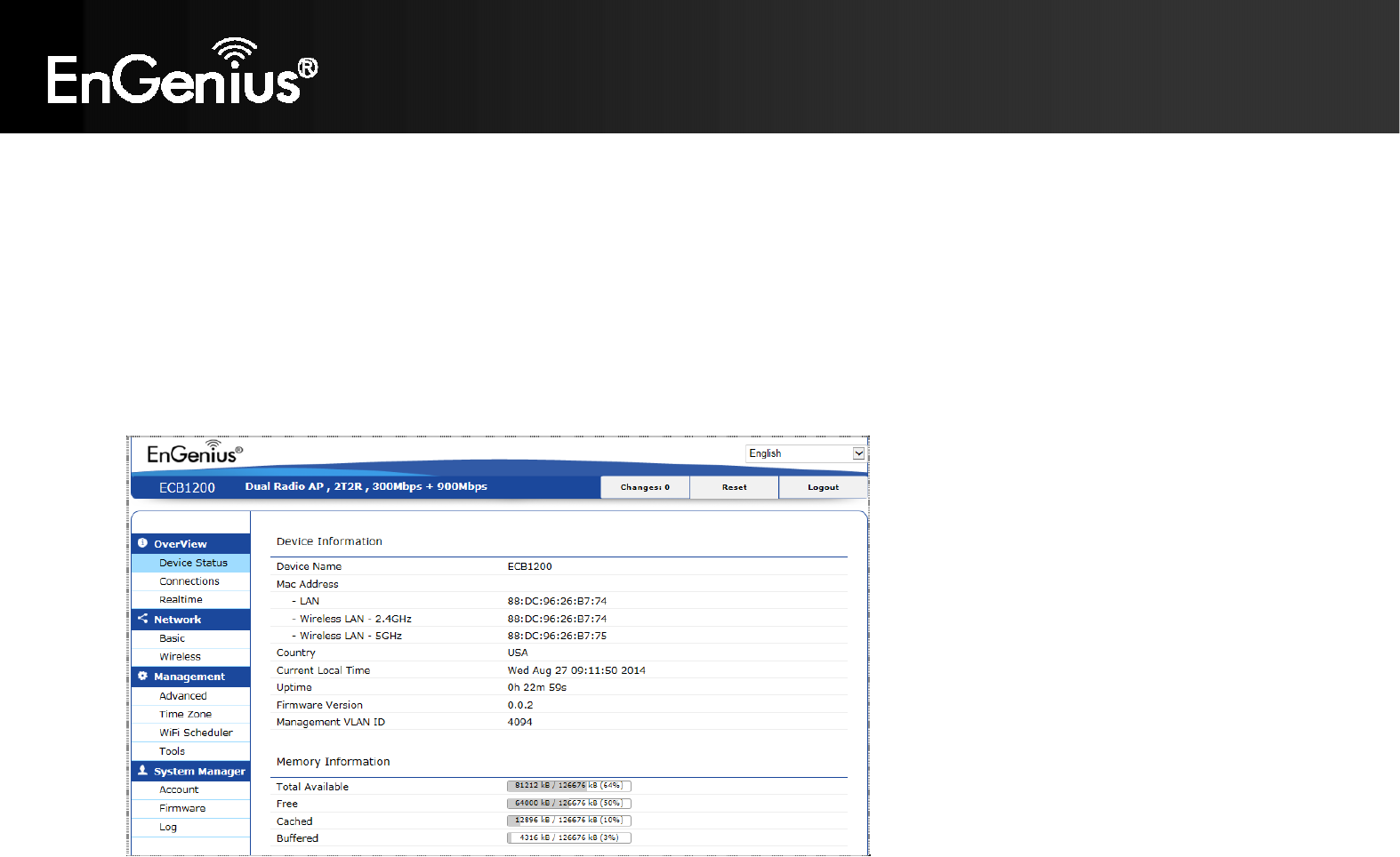Click the Total Available memory bar
1400x857 pixels.
(x=569, y=786)
